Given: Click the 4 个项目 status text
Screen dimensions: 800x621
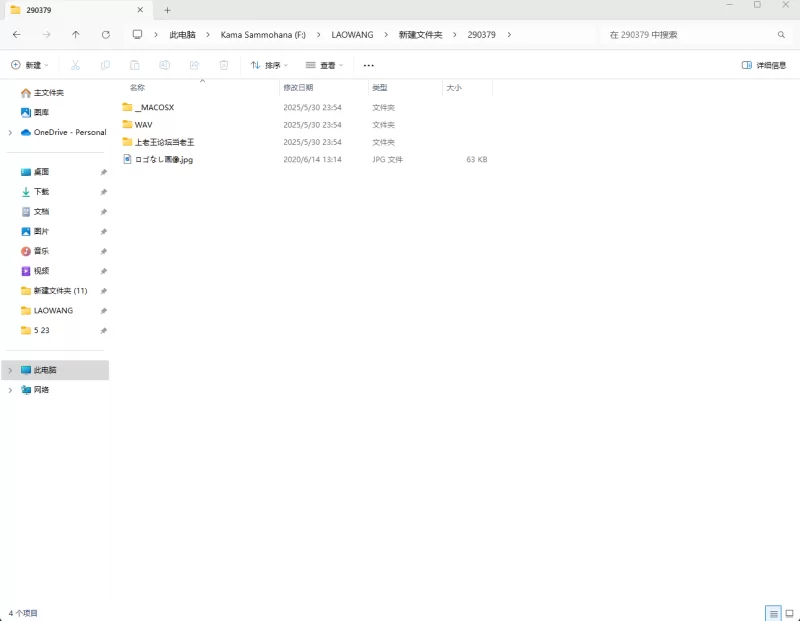Looking at the screenshot, I should (x=23, y=613).
